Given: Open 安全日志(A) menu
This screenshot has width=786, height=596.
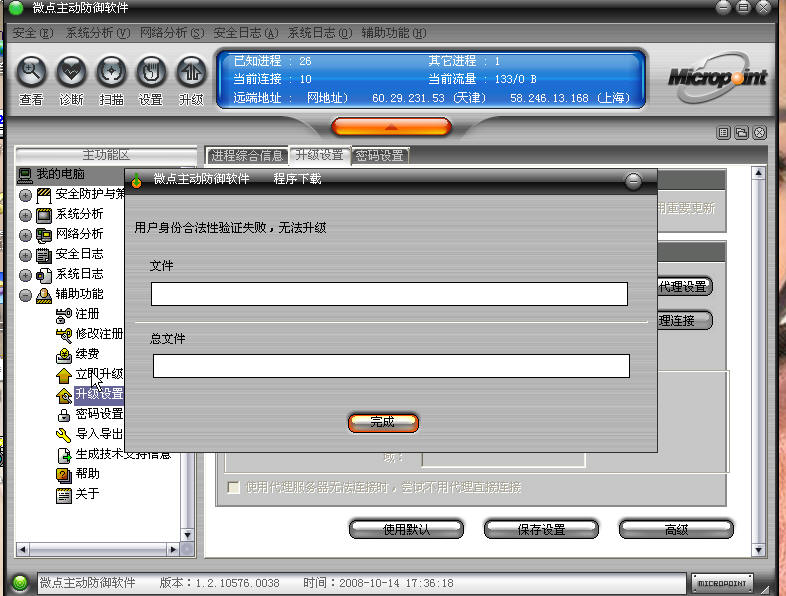Looking at the screenshot, I should click(246, 33).
